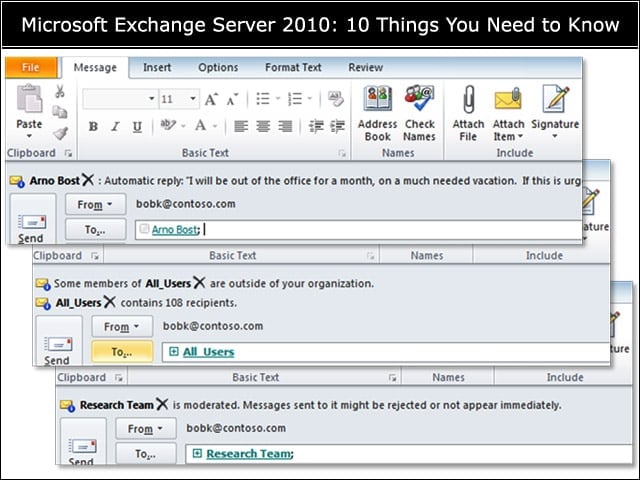This screenshot has width=640, height=480.
Task: Click the Cut scissors icon
Action: click(x=60, y=91)
